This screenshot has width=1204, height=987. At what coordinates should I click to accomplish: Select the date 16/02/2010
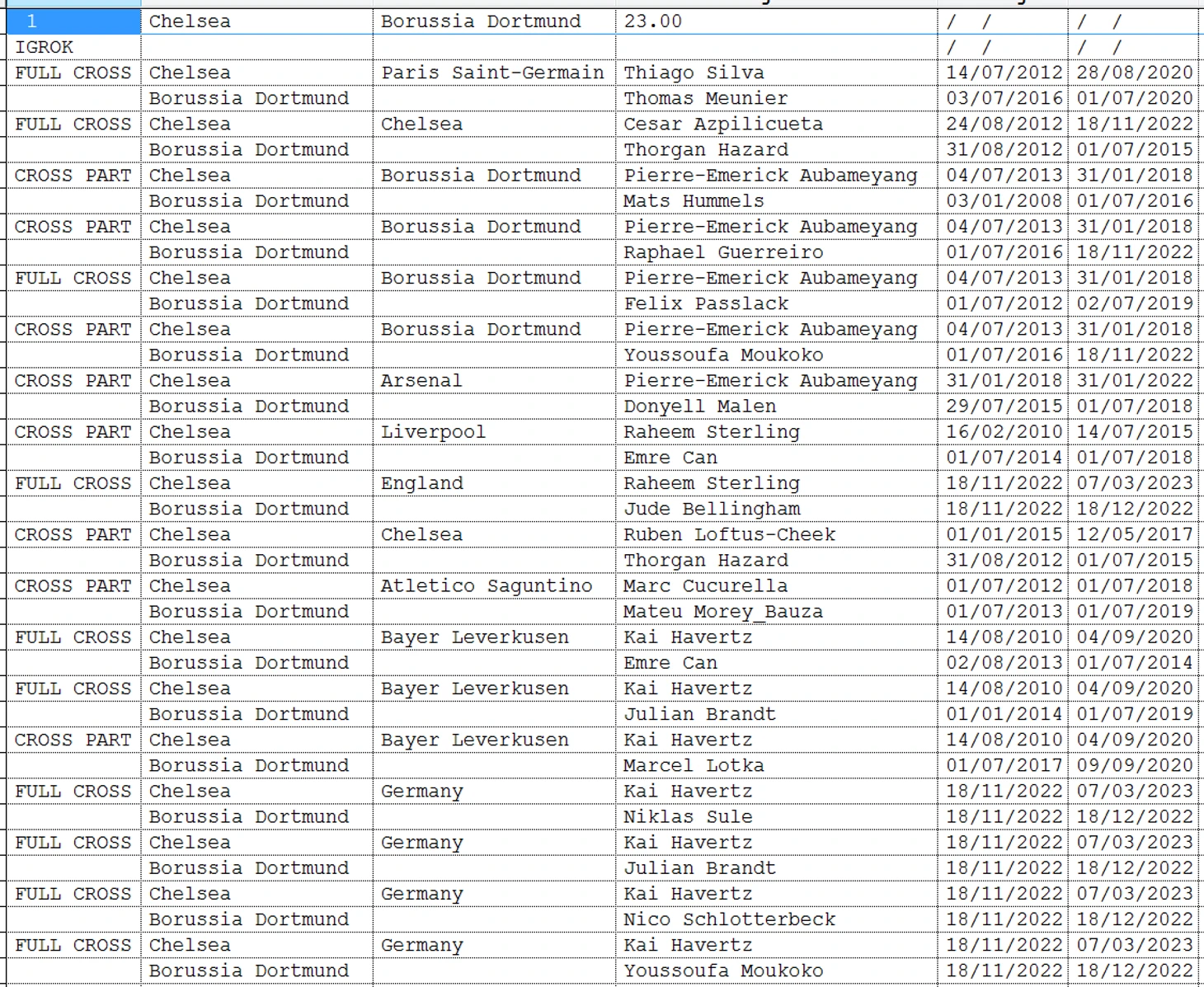(1004, 431)
